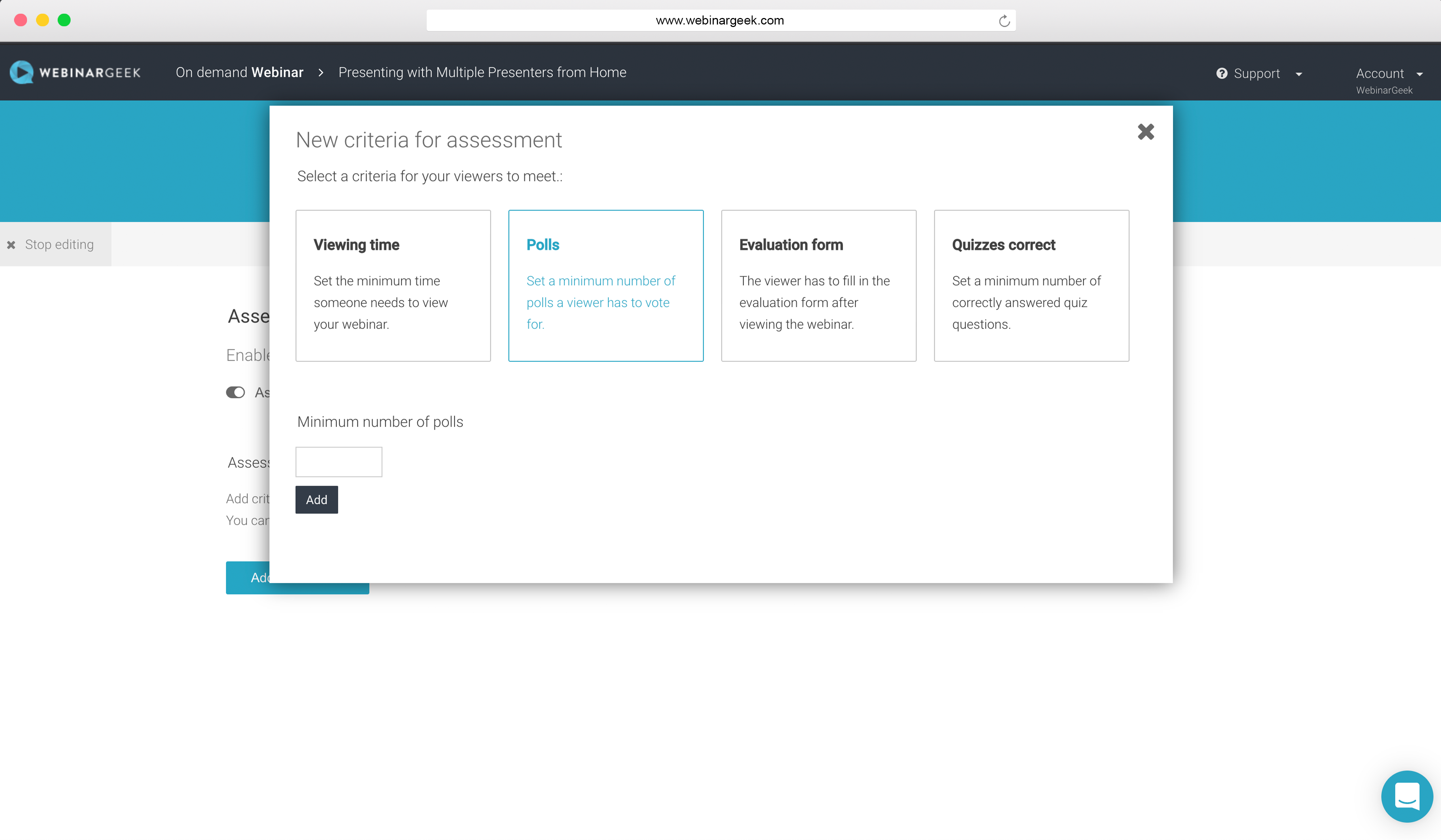Image resolution: width=1441 pixels, height=840 pixels.
Task: Select the Polls criteria card
Action: pos(606,285)
